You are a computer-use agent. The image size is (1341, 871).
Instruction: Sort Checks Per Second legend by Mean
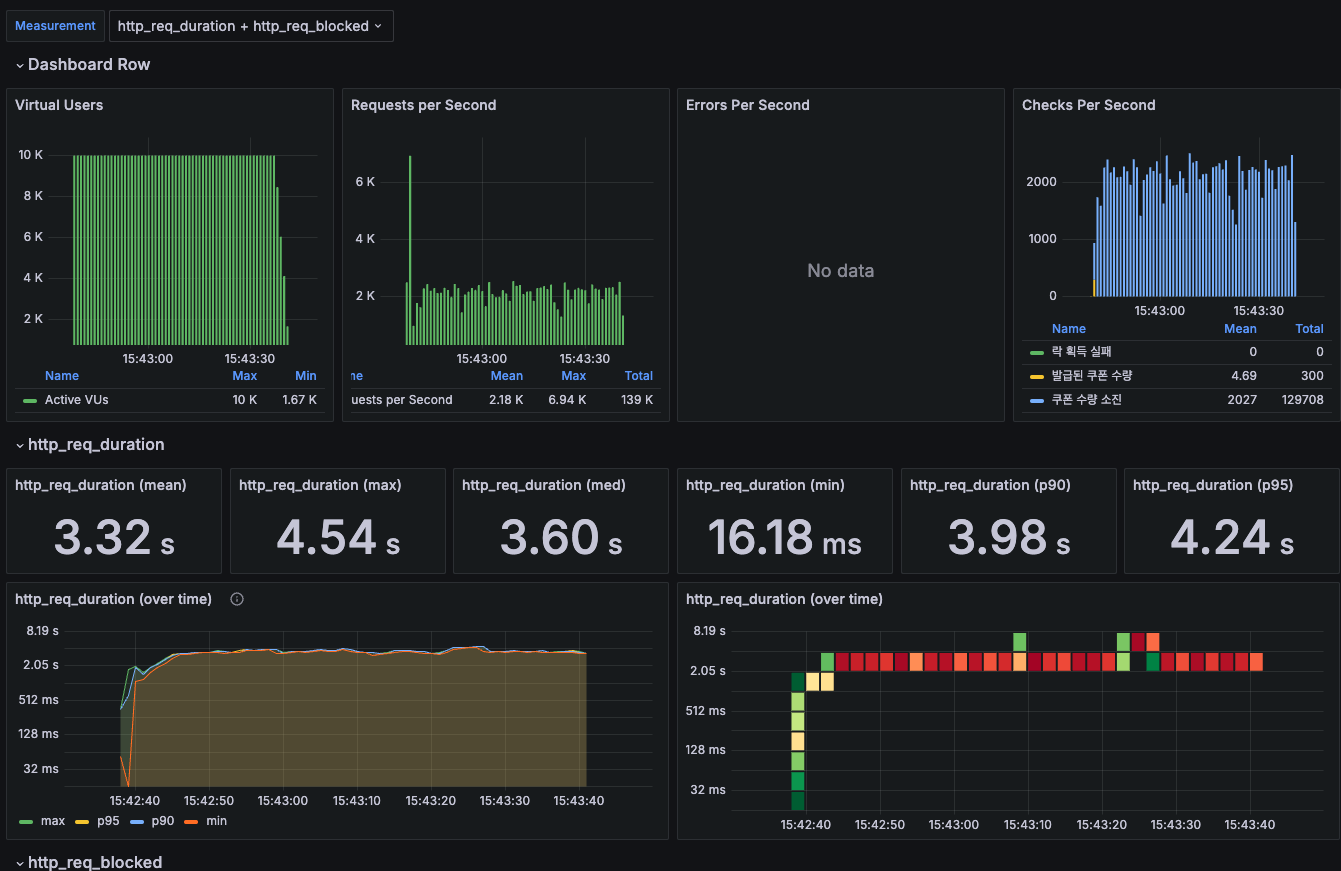click(x=1240, y=329)
